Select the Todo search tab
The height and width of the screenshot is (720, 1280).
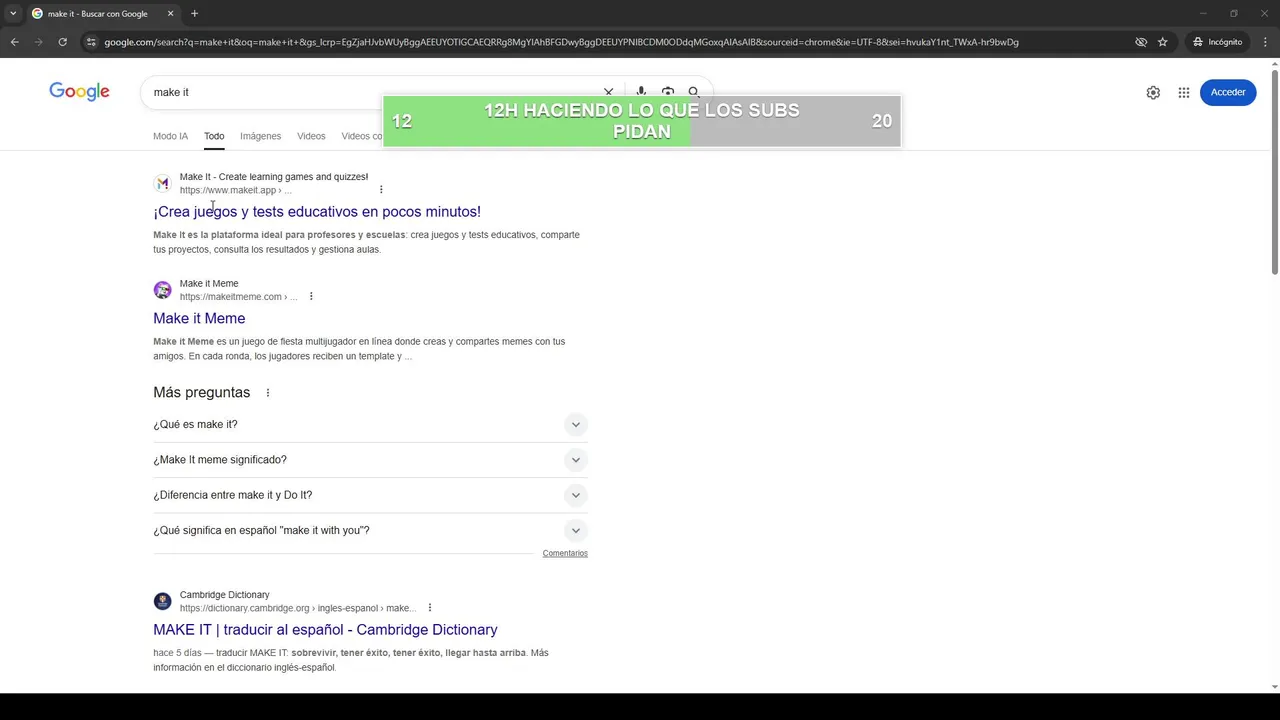point(214,136)
